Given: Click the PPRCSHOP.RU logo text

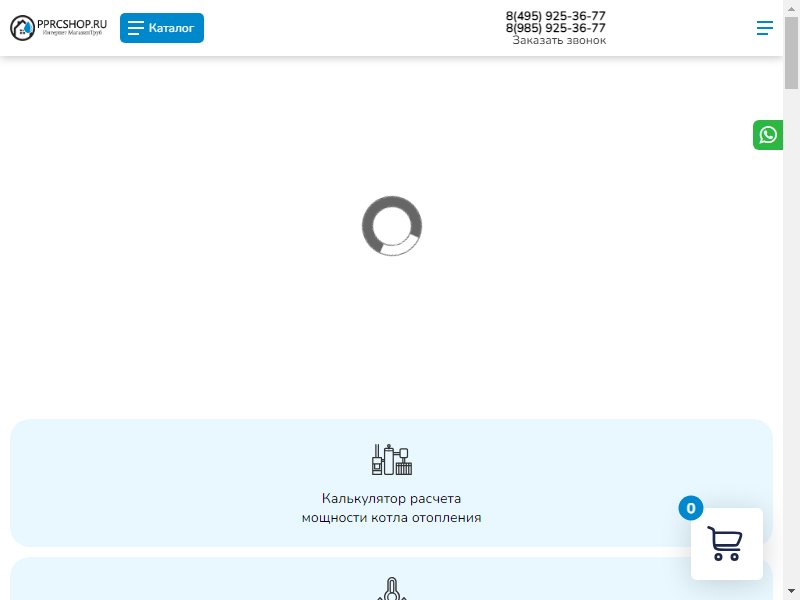Looking at the screenshot, I should (72, 24).
